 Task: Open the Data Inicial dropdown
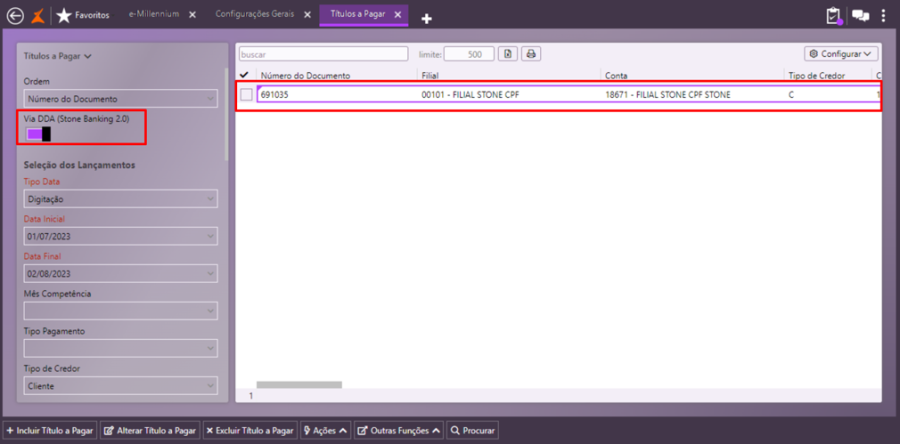121,236
